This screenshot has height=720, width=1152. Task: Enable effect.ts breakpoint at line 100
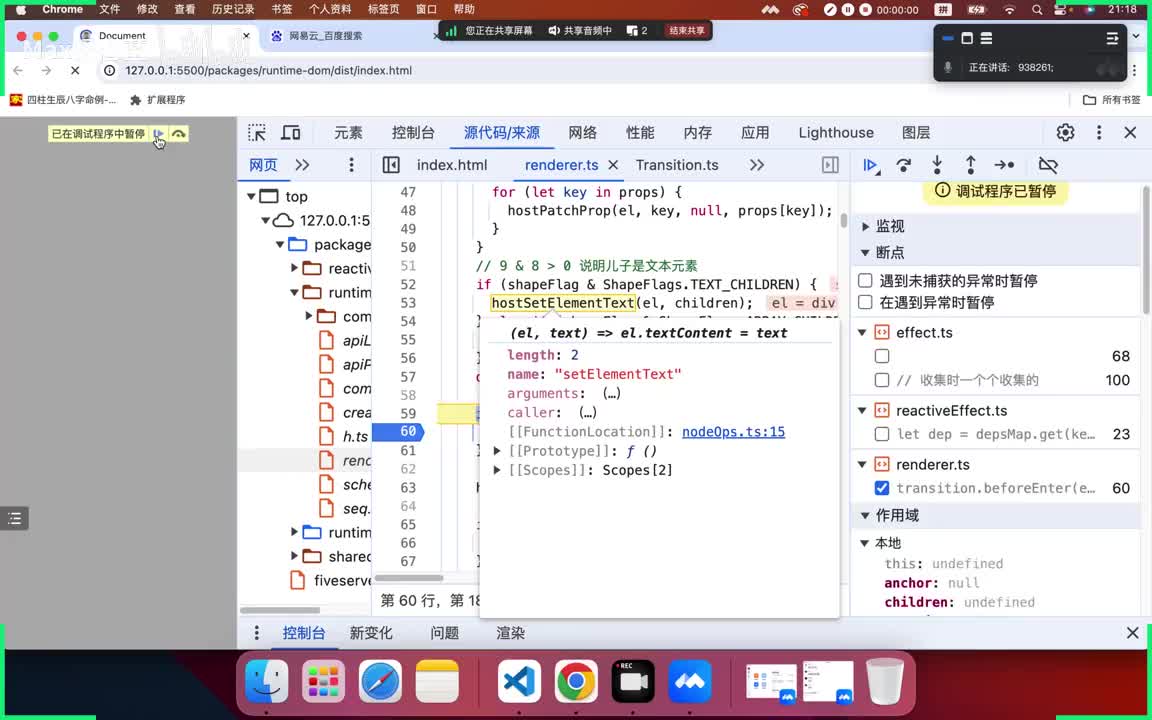(x=882, y=380)
